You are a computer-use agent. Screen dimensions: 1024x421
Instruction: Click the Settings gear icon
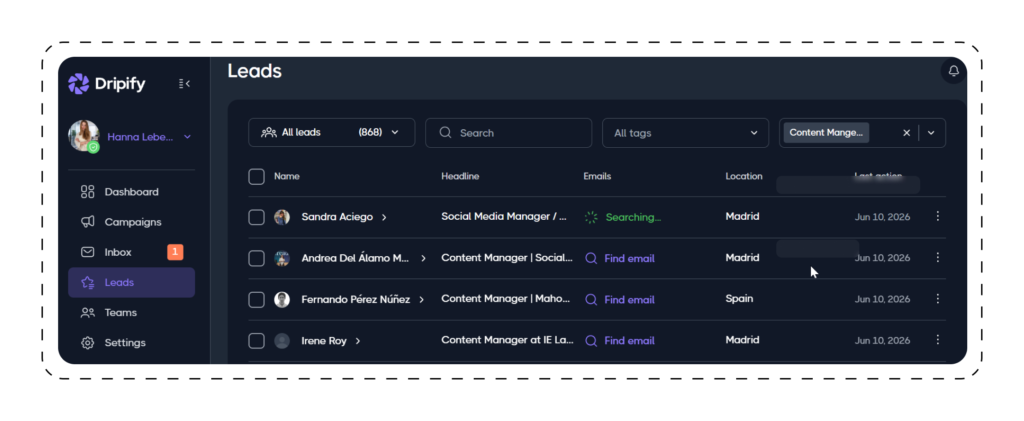coord(88,343)
